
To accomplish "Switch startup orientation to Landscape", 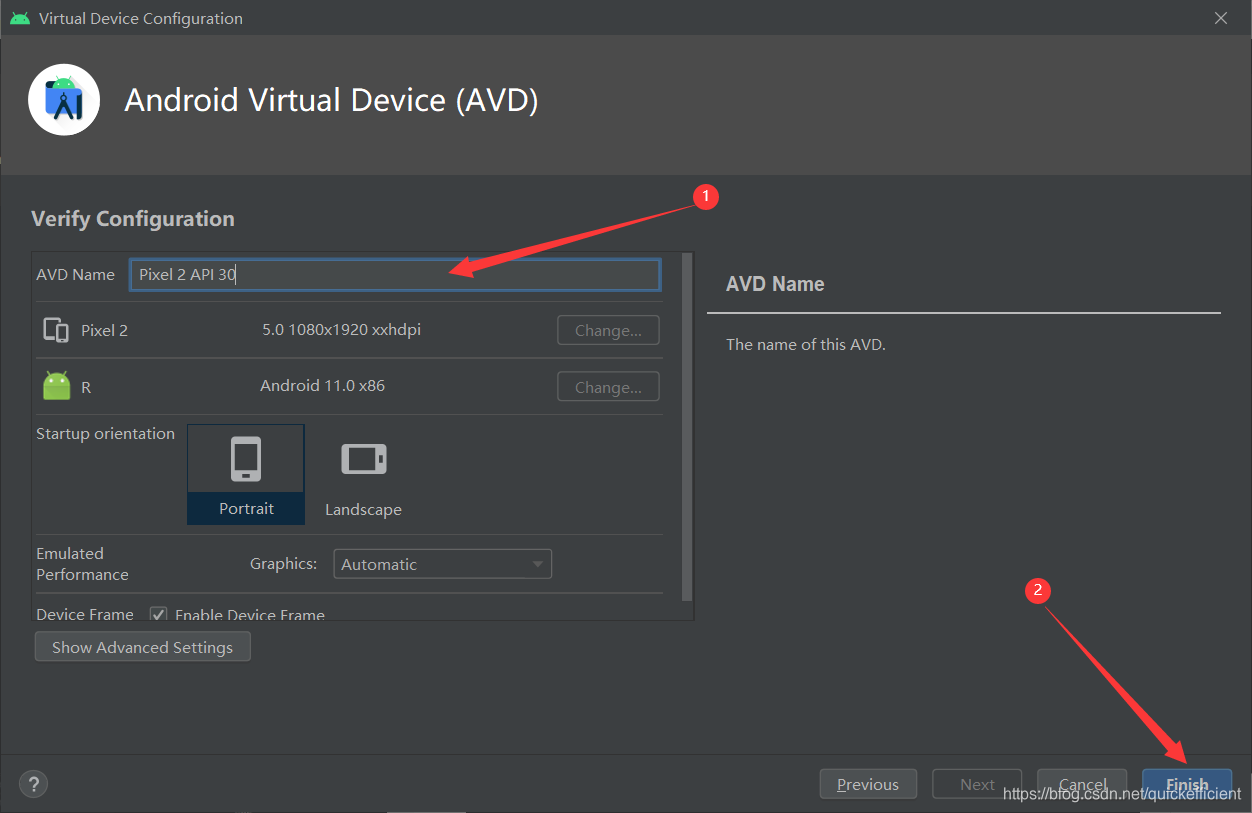I will point(363,475).
